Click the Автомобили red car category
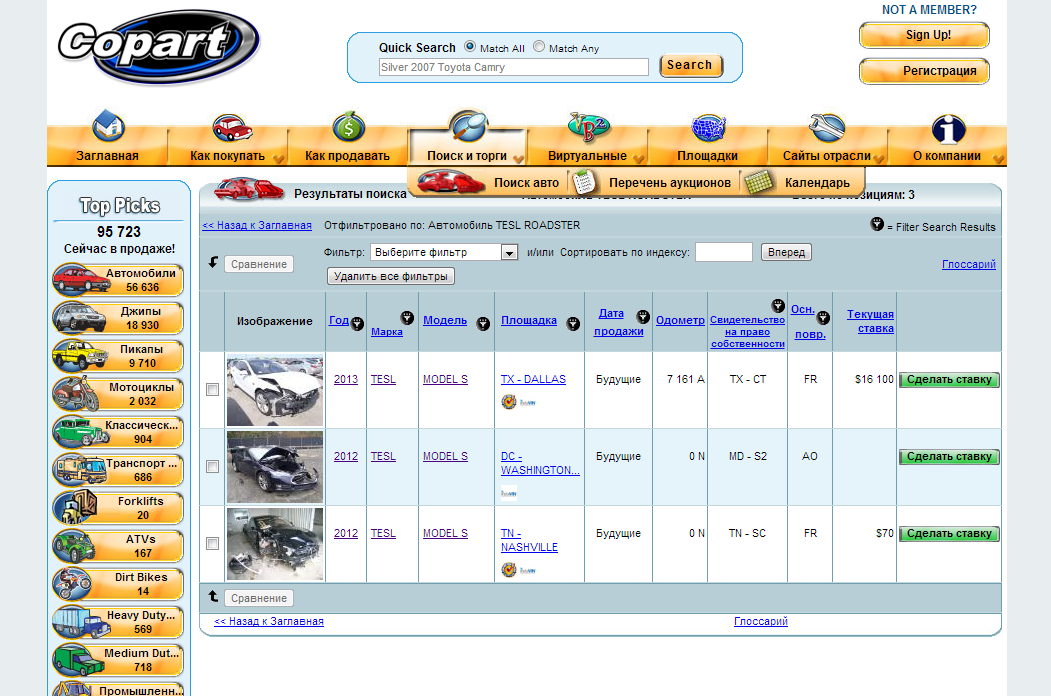Screen dimensions: 1051x696 118,280
